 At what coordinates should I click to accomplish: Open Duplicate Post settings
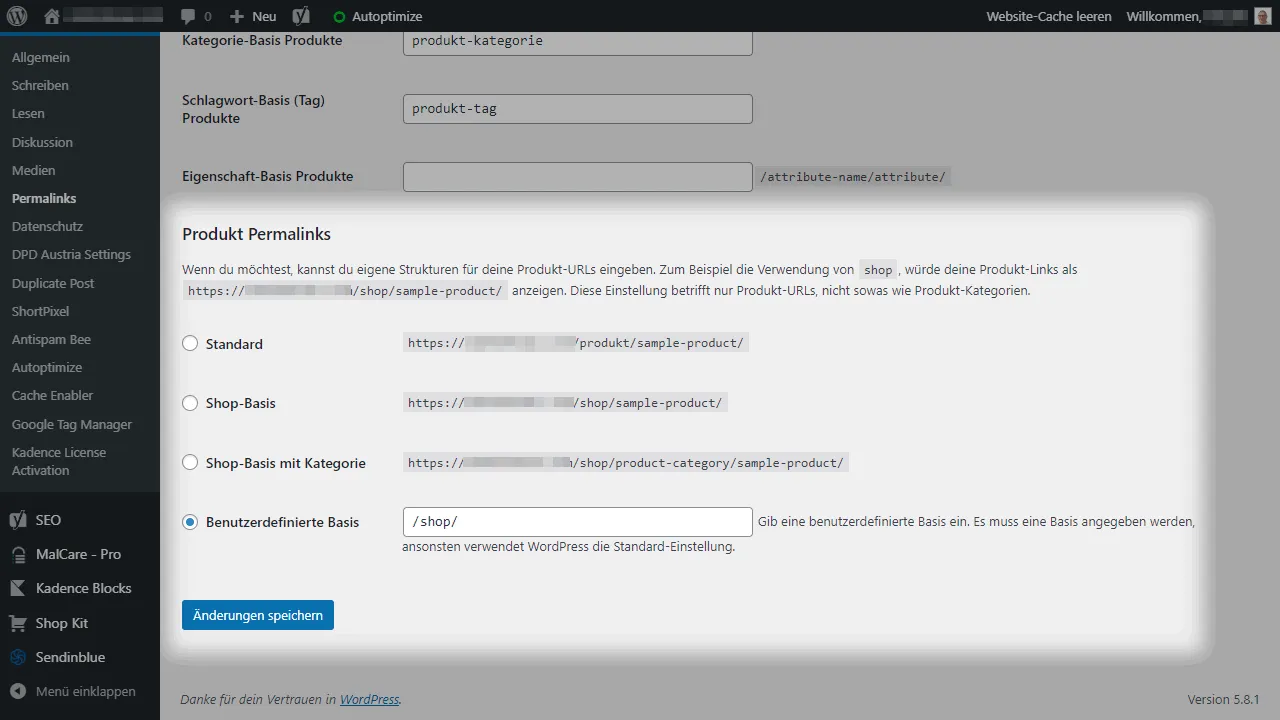coord(53,283)
